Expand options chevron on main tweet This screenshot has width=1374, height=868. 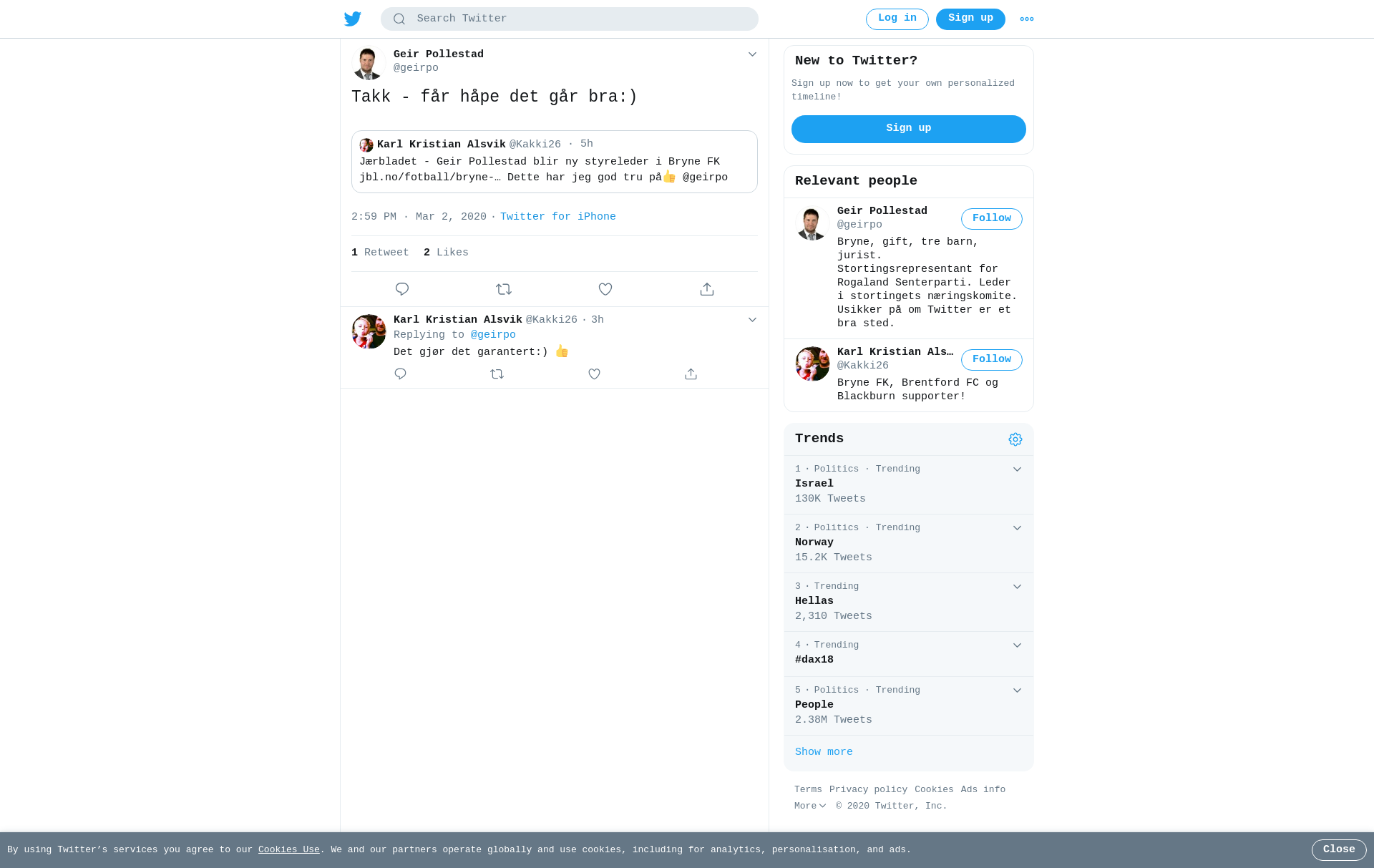click(752, 54)
